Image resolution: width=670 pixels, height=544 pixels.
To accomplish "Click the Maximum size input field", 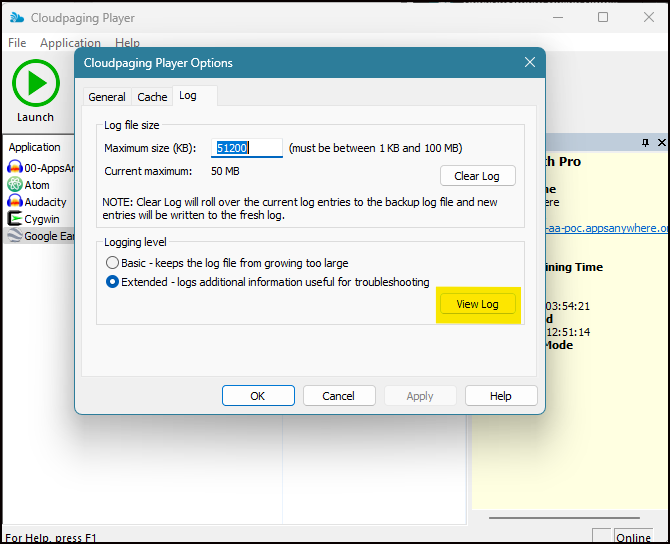I will [246, 148].
